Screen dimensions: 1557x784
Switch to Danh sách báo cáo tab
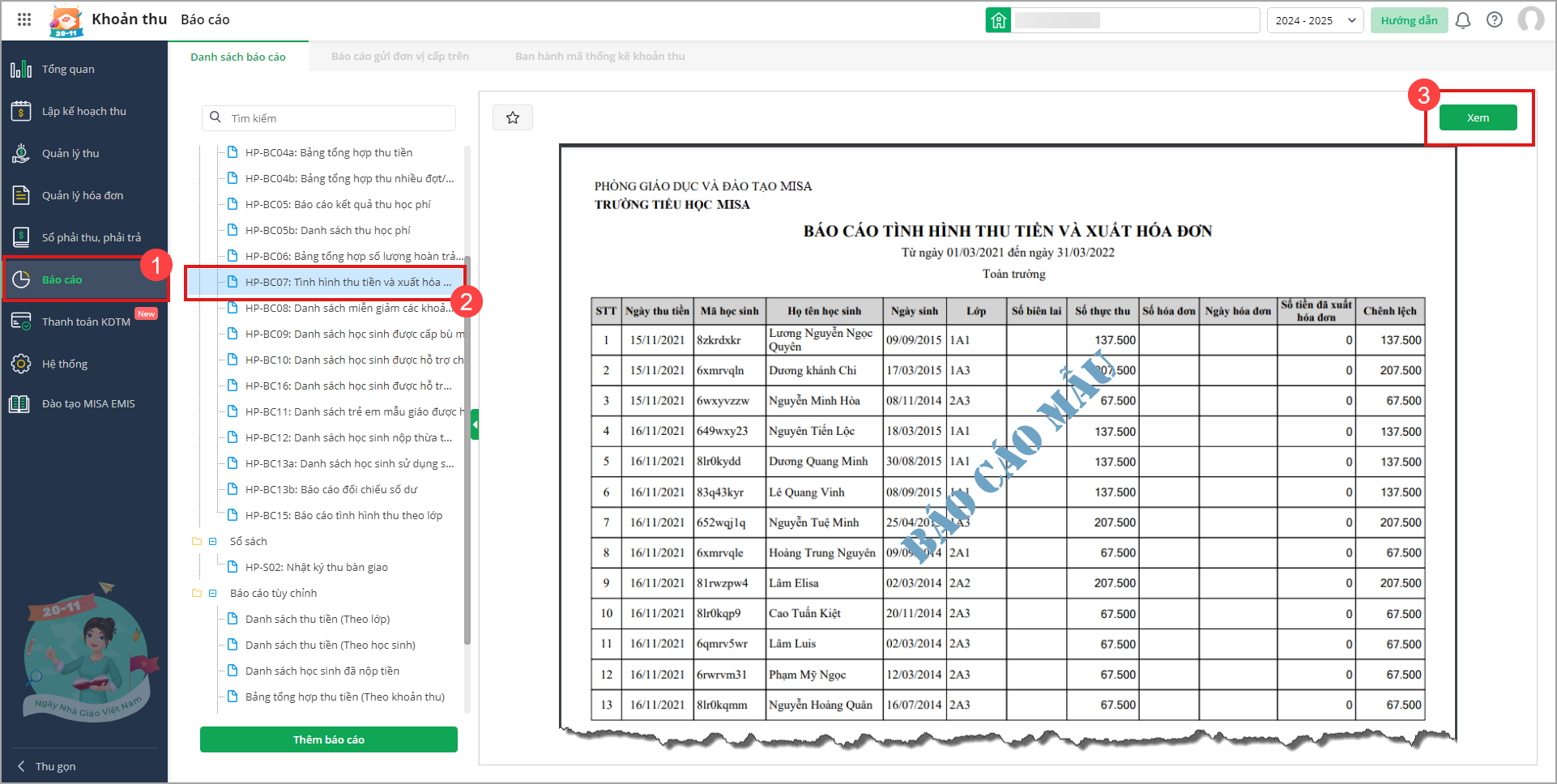point(238,57)
